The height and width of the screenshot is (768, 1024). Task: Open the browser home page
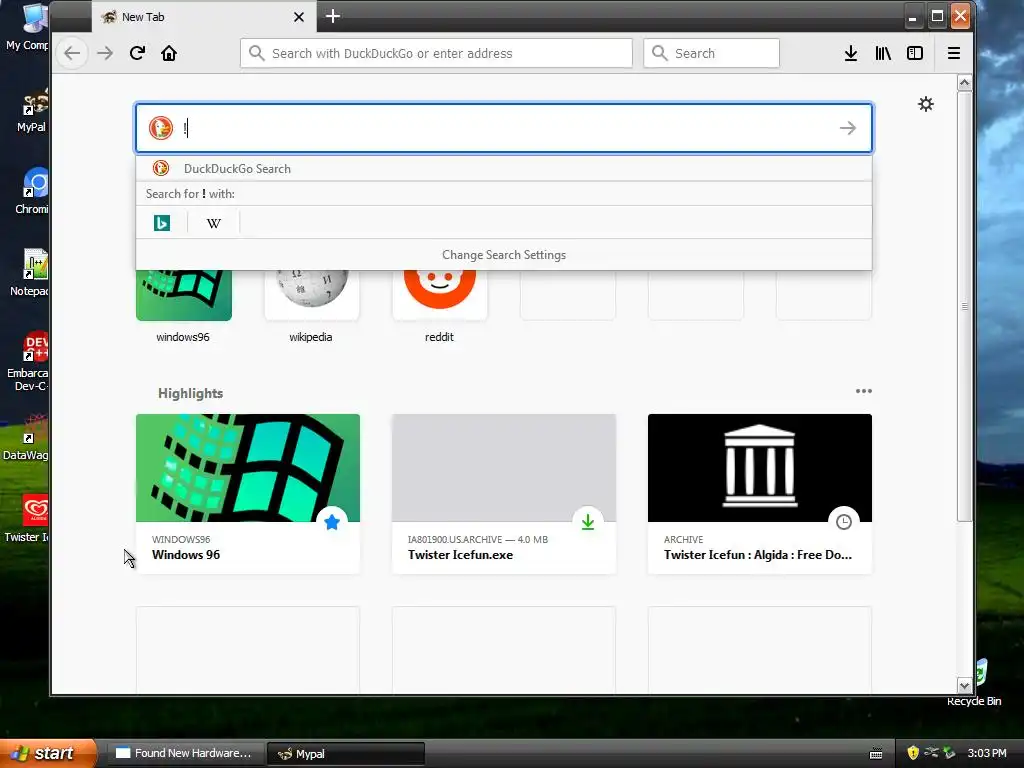point(169,54)
